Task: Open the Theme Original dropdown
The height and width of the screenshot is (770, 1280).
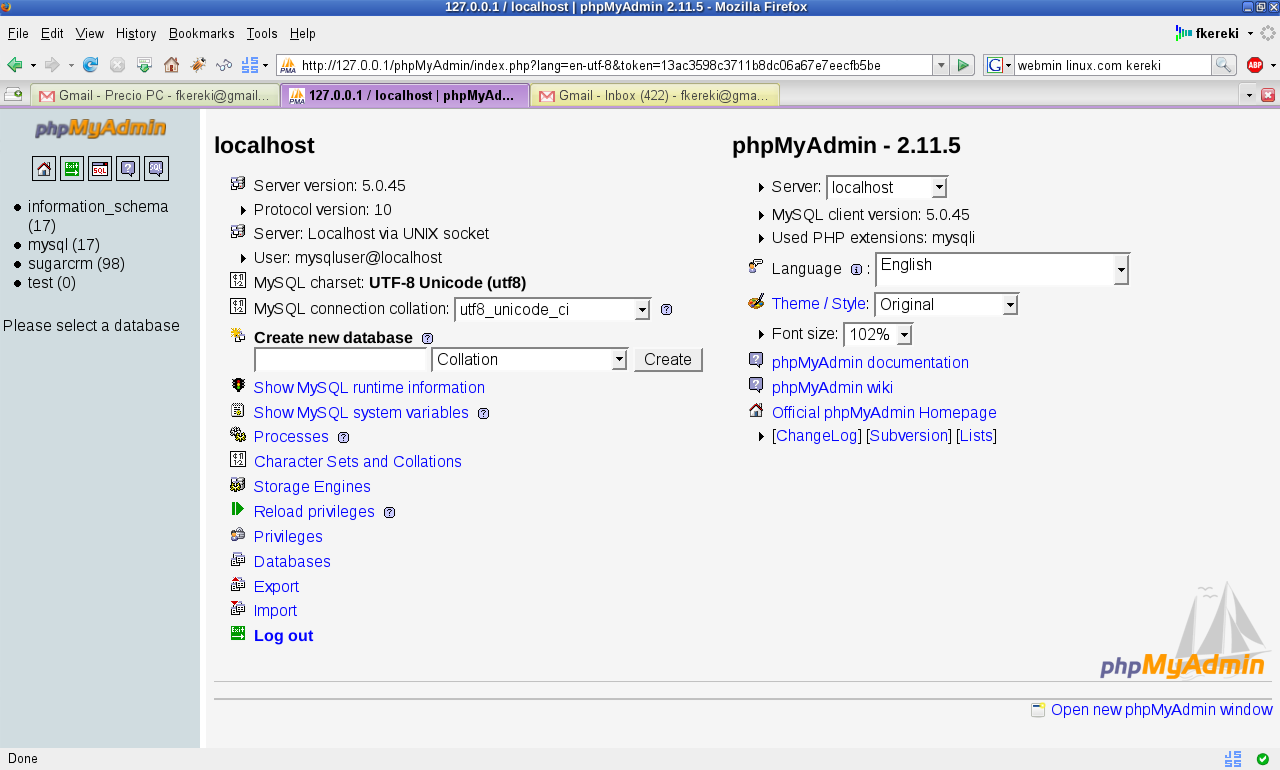Action: [946, 305]
